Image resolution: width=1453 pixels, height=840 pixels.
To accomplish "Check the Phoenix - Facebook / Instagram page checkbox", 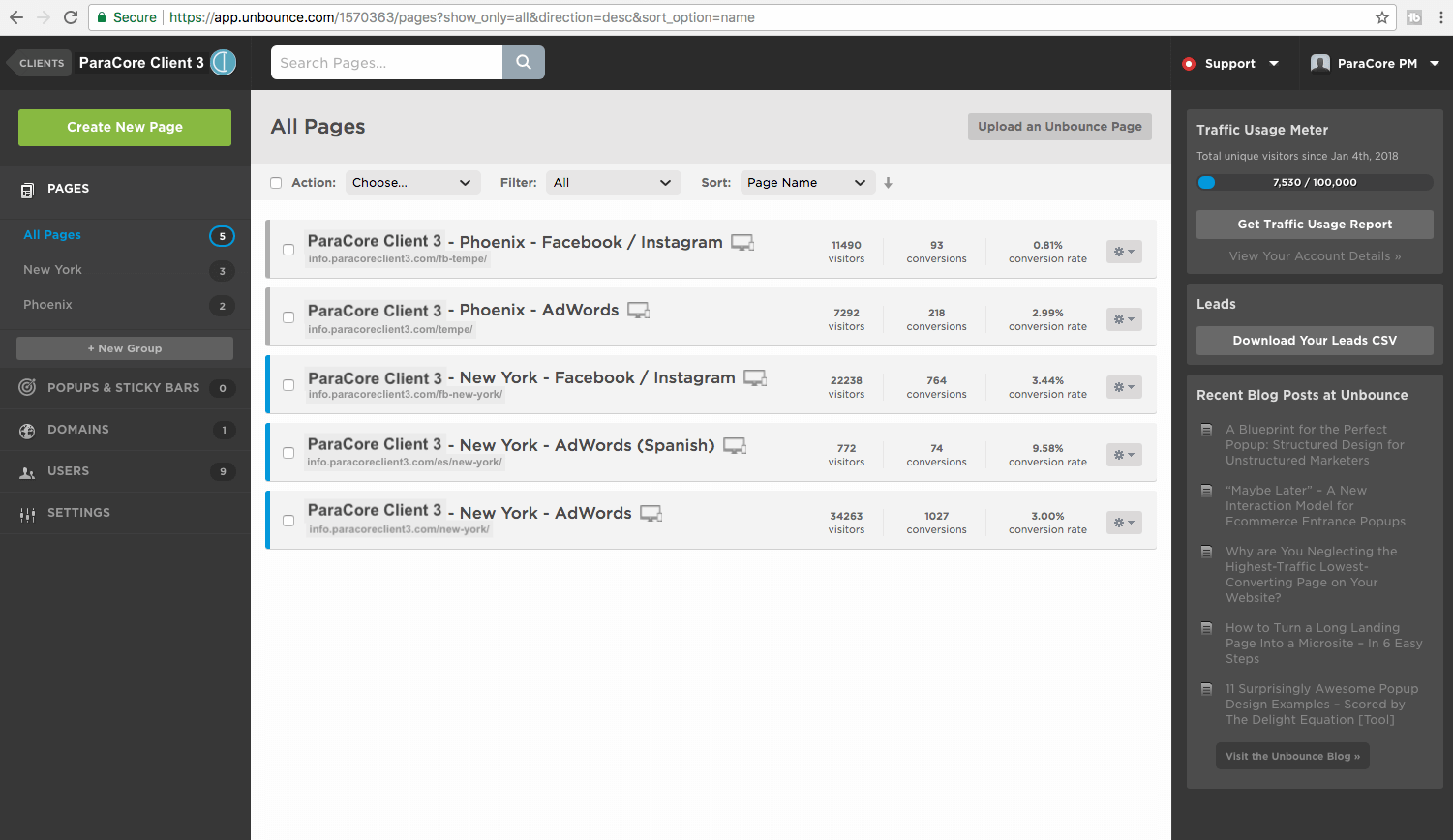I will (288, 250).
